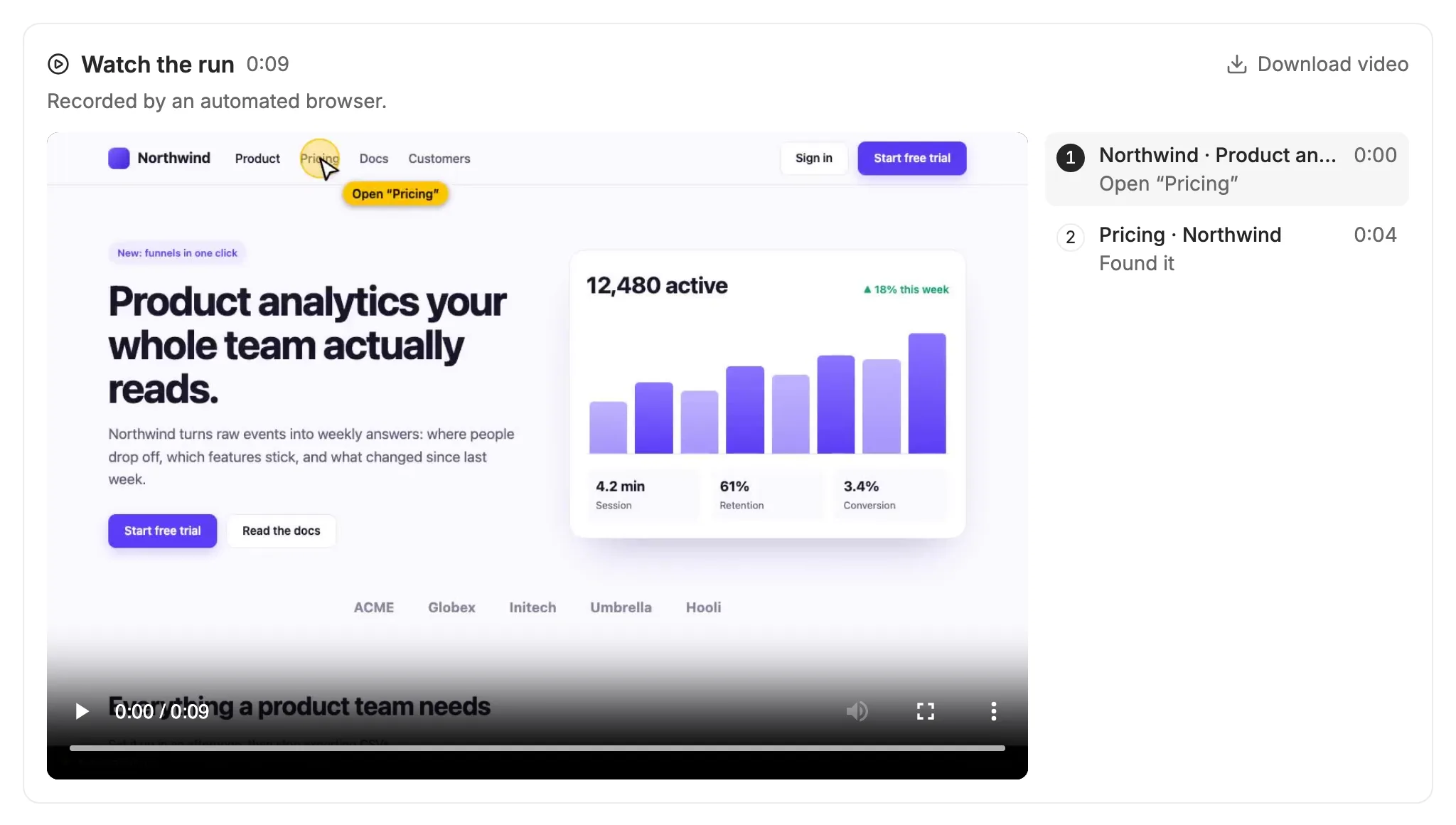The height and width of the screenshot is (825, 1456).
Task: Open video more options menu
Action: (993, 711)
